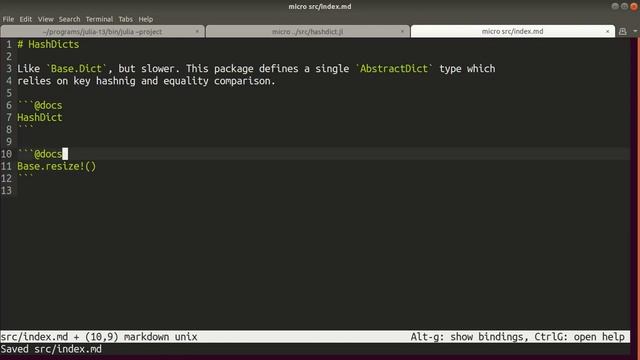640x360 pixels.
Task: Select the micro src/index.md tab
Action: pos(512,31)
